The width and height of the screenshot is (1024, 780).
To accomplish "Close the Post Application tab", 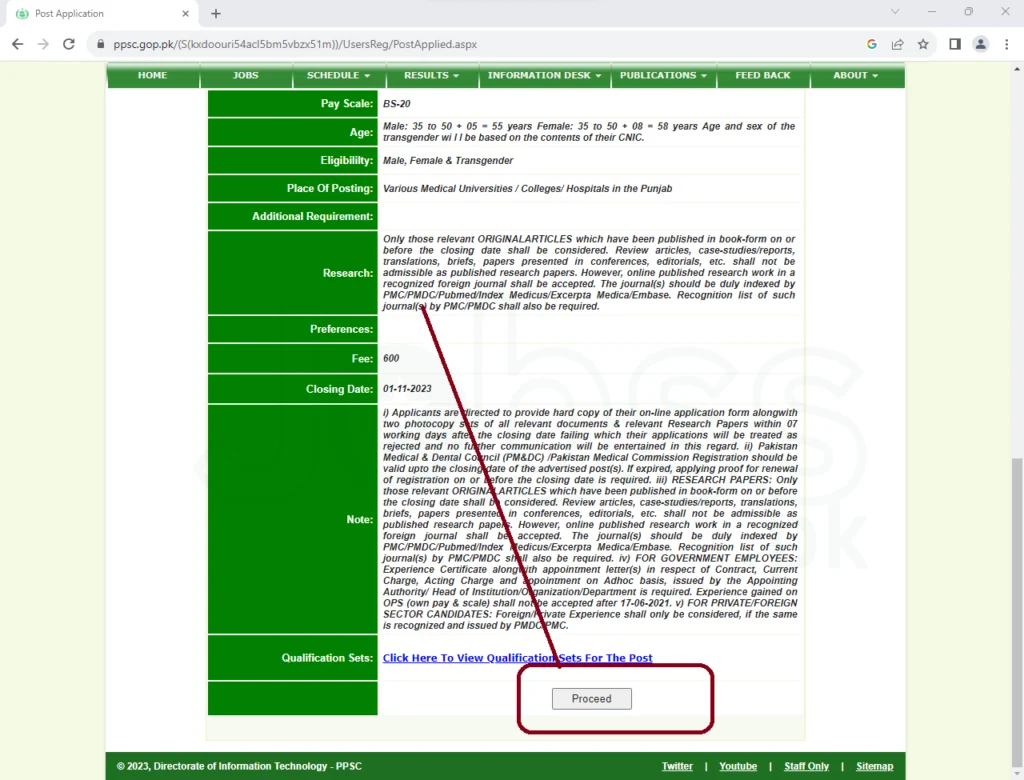I will pyautogui.click(x=185, y=13).
